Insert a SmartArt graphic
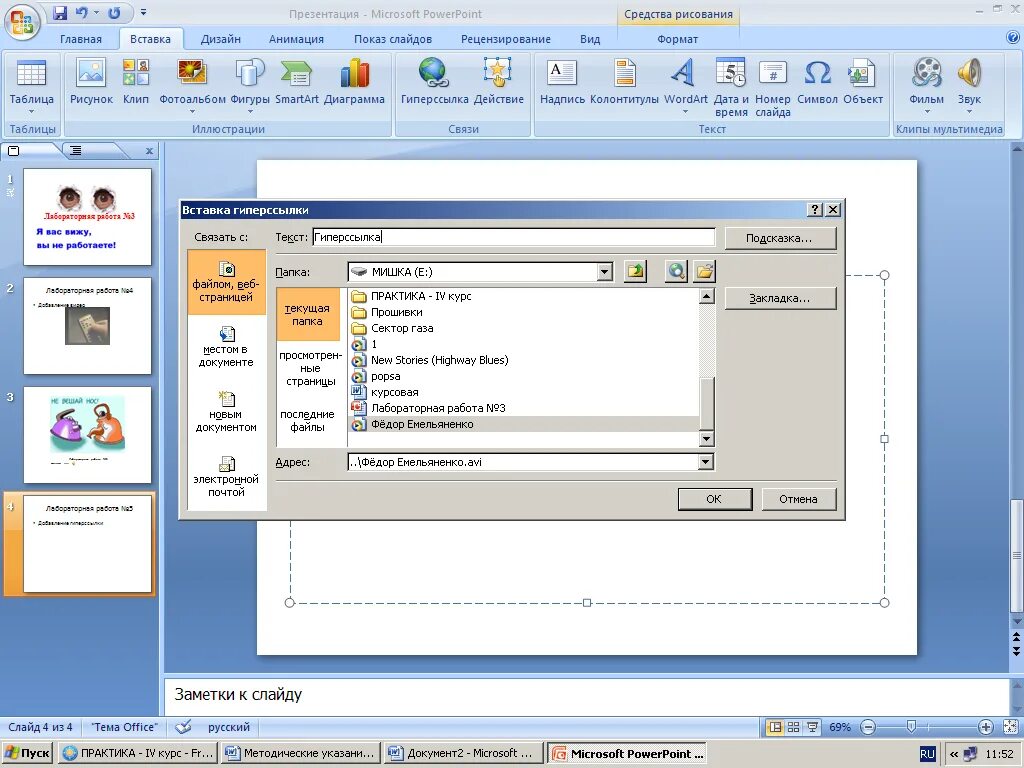 (296, 84)
